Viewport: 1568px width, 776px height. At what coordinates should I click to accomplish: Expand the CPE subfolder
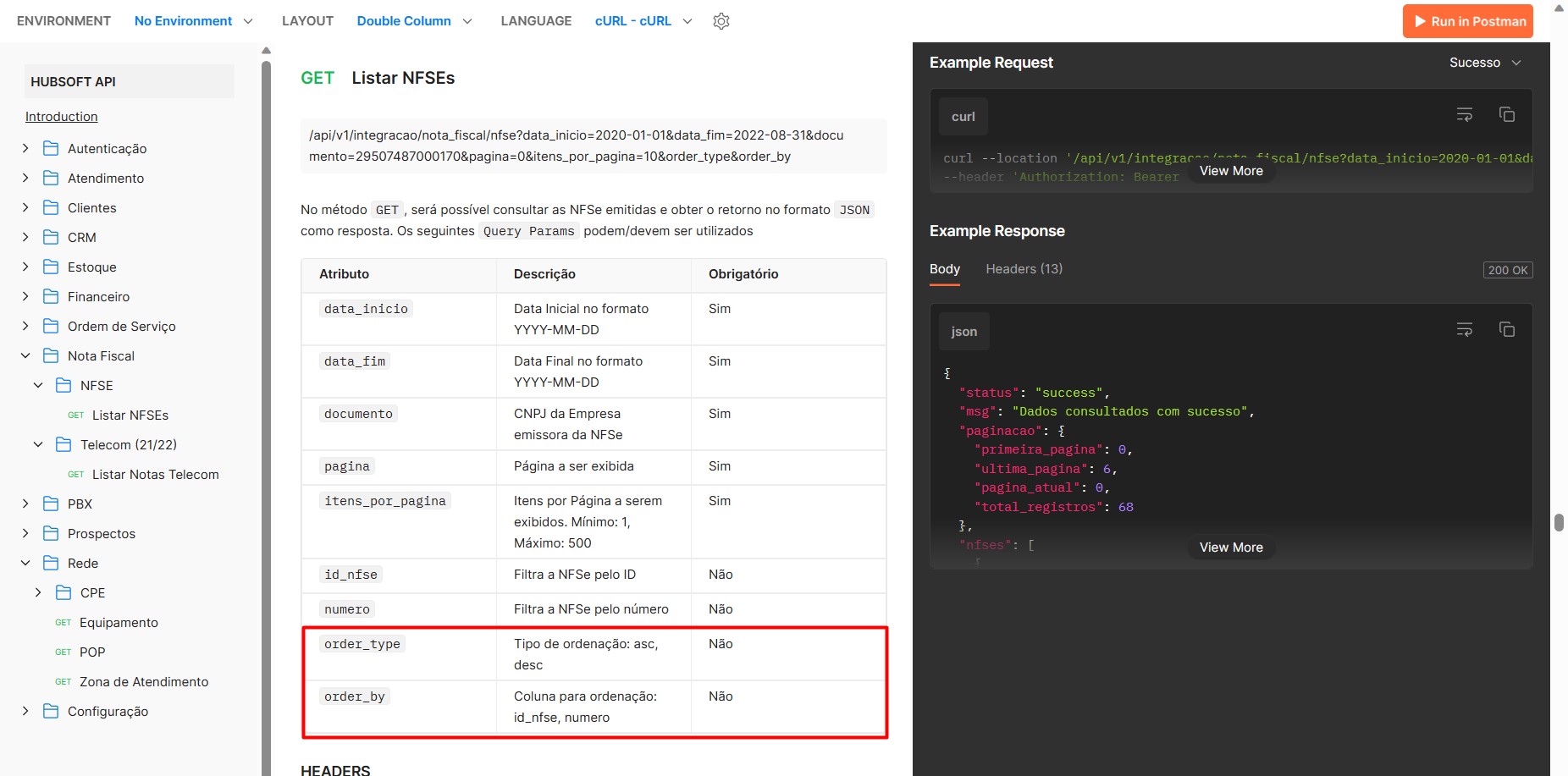[38, 592]
